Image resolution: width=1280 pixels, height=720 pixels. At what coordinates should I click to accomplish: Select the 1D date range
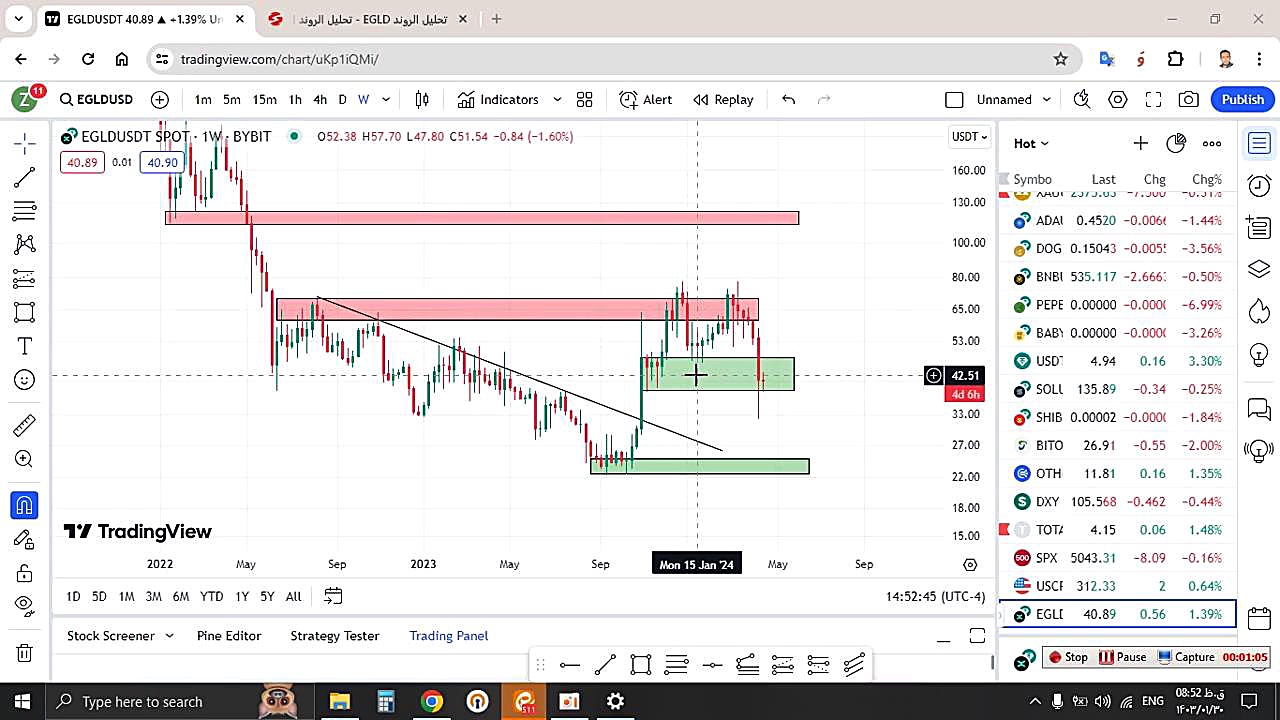(73, 596)
